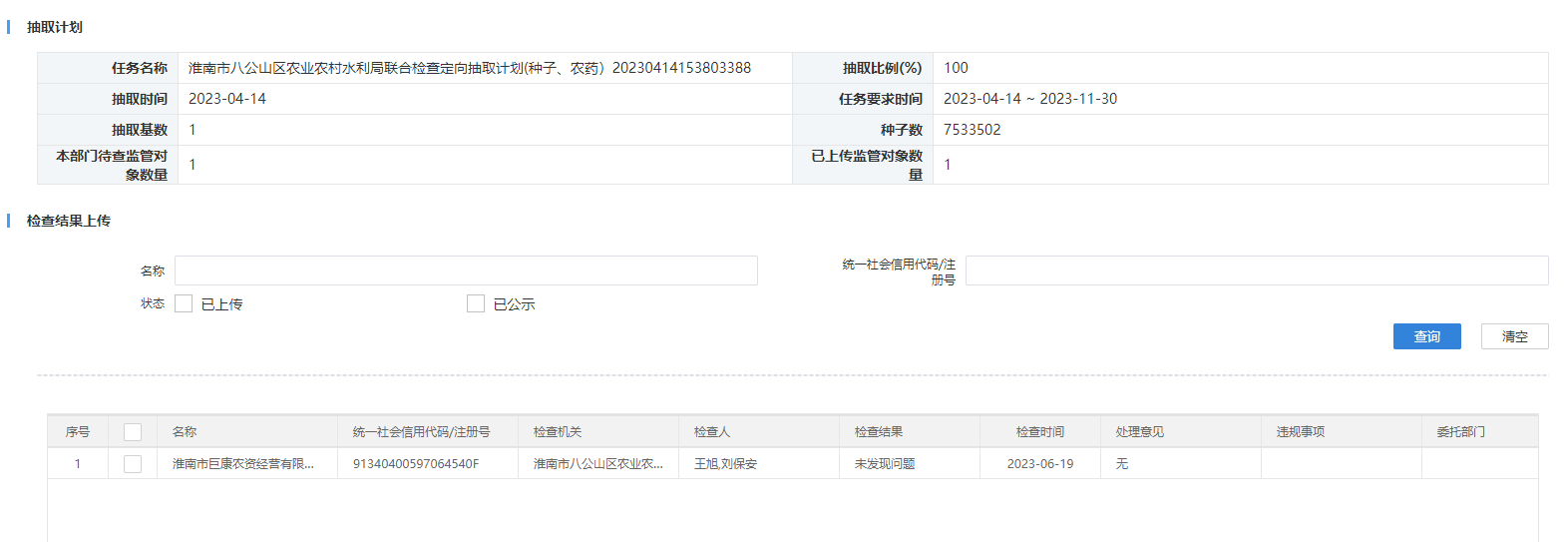
Task: Click the 检查人 column header
Action: pos(712,432)
